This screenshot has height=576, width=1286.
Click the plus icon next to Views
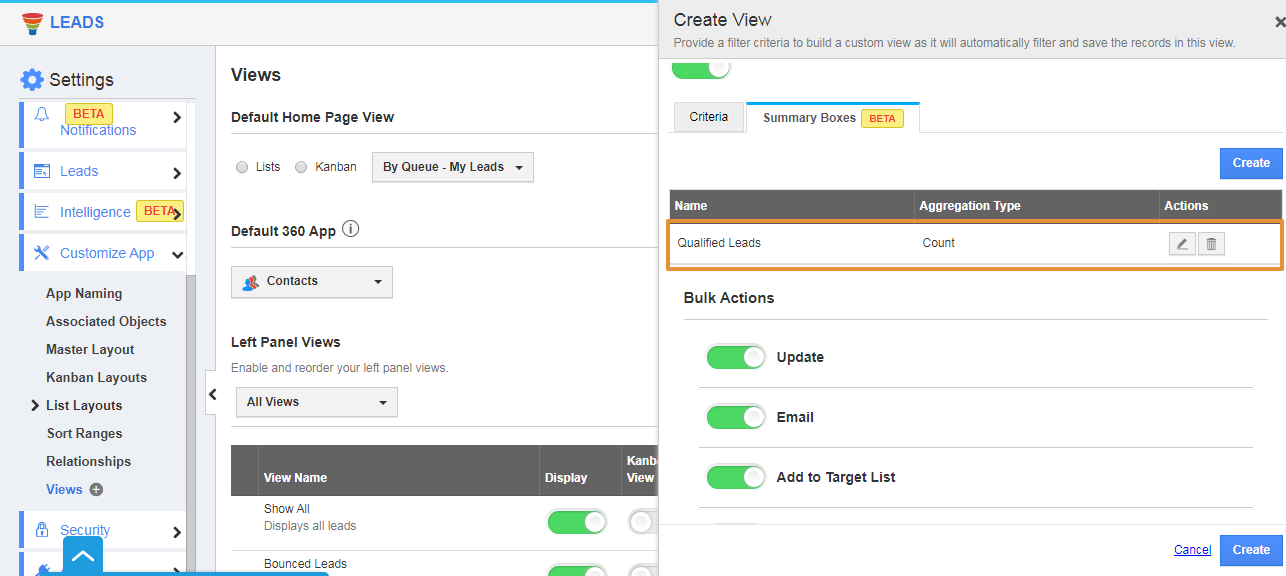pyautogui.click(x=96, y=490)
